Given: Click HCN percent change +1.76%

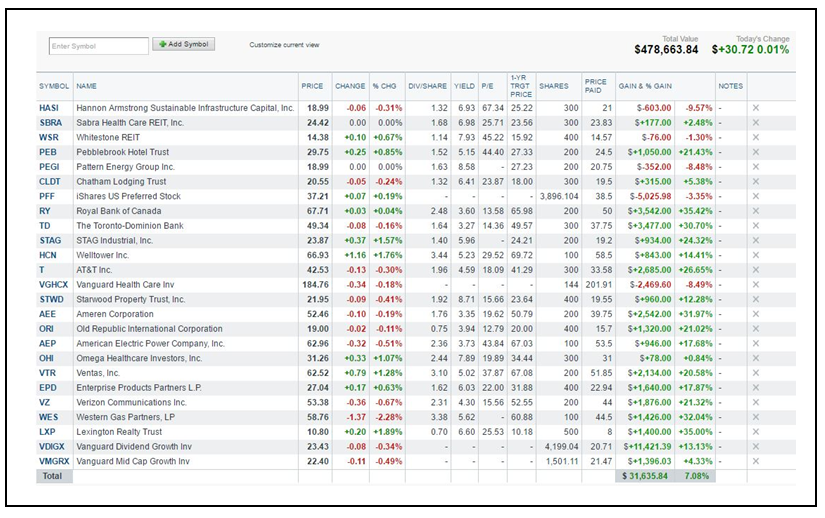Looking at the screenshot, I should 387,255.
